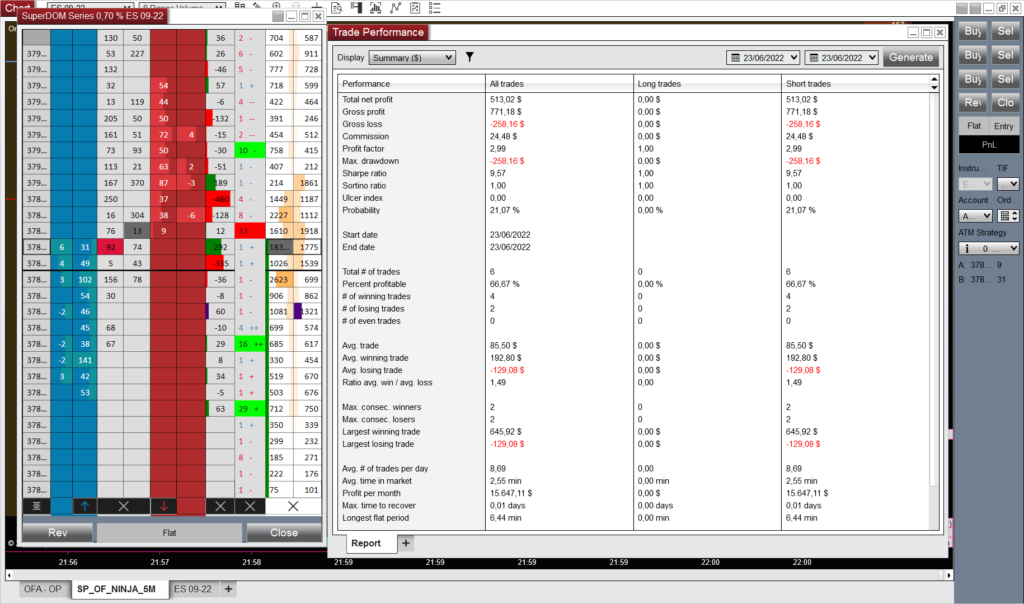Click the Generate button
Viewport: 1024px width, 604px height.
(911, 57)
